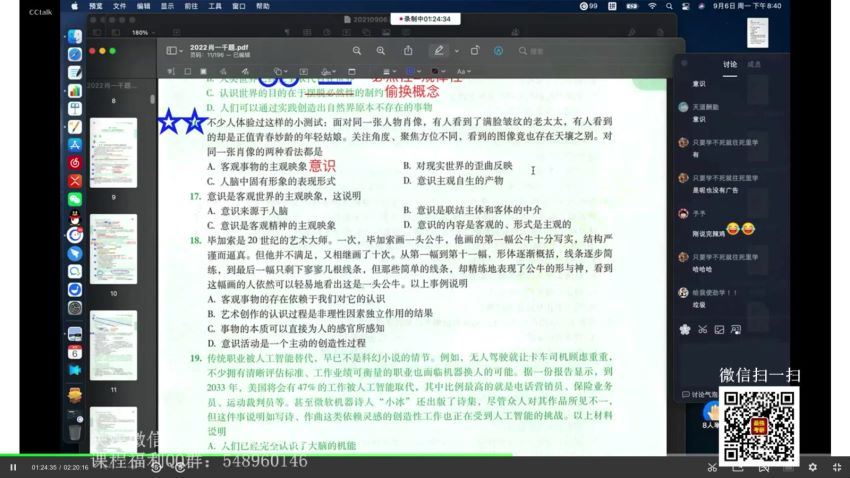Select the 讨论 tab in chat panel
The image size is (850, 478).
coord(730,64)
